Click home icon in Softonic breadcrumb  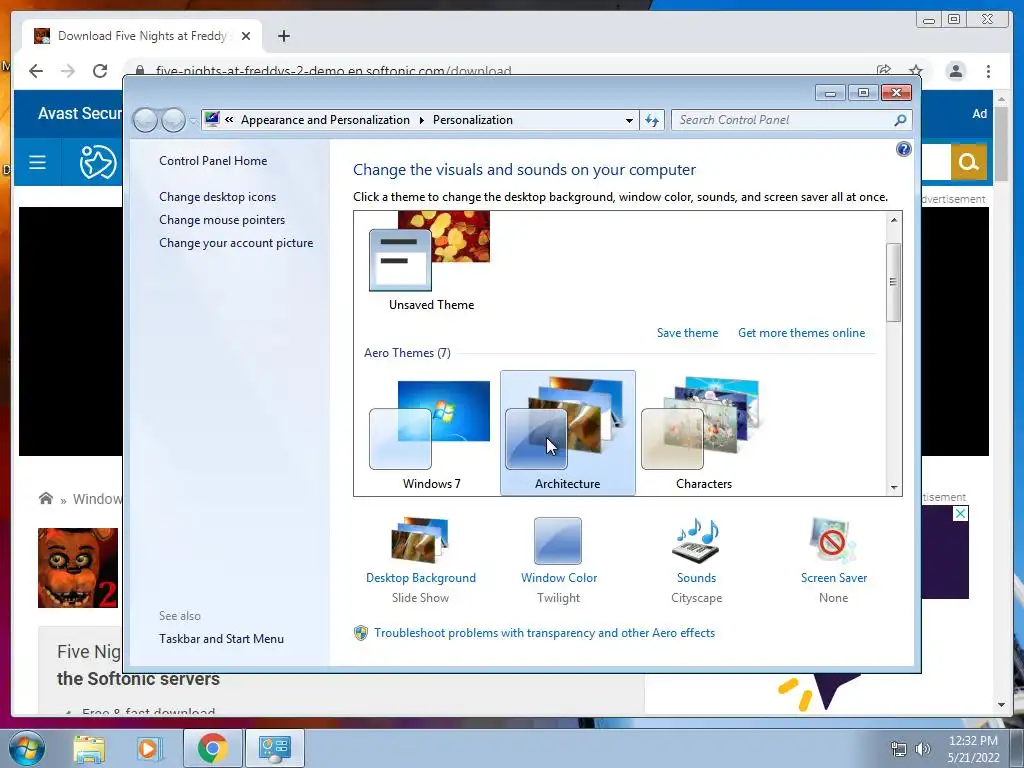tap(46, 499)
